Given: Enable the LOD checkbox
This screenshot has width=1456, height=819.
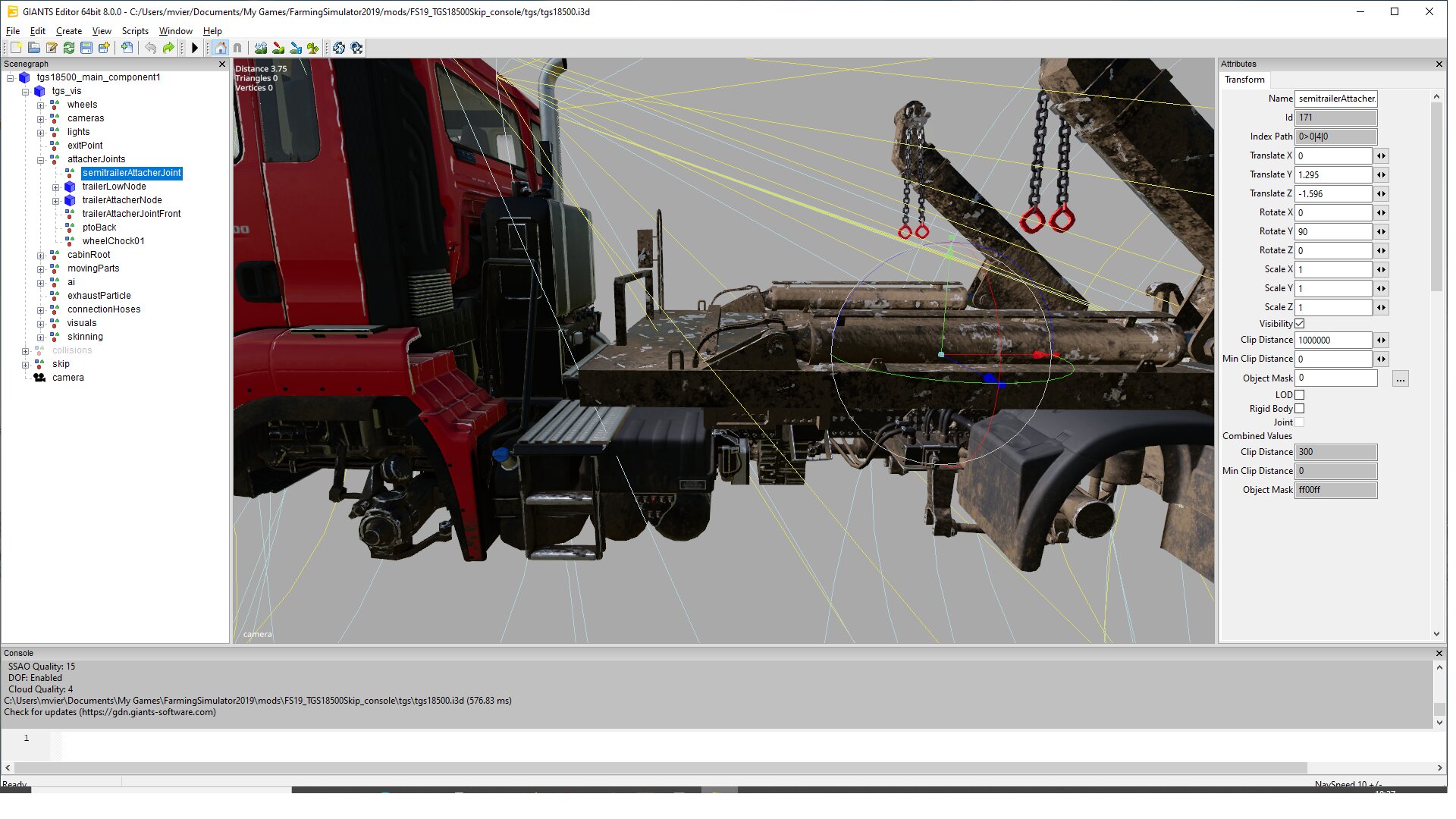Looking at the screenshot, I should tap(1300, 395).
